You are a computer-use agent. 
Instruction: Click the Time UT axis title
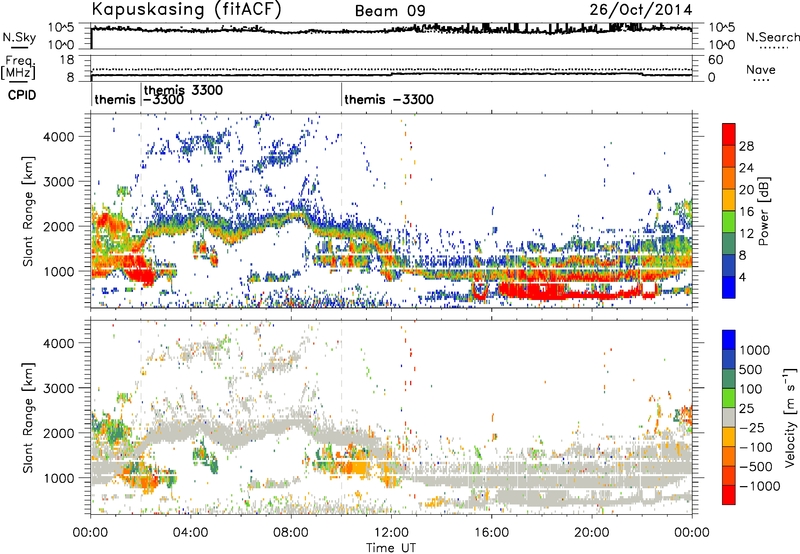click(391, 548)
